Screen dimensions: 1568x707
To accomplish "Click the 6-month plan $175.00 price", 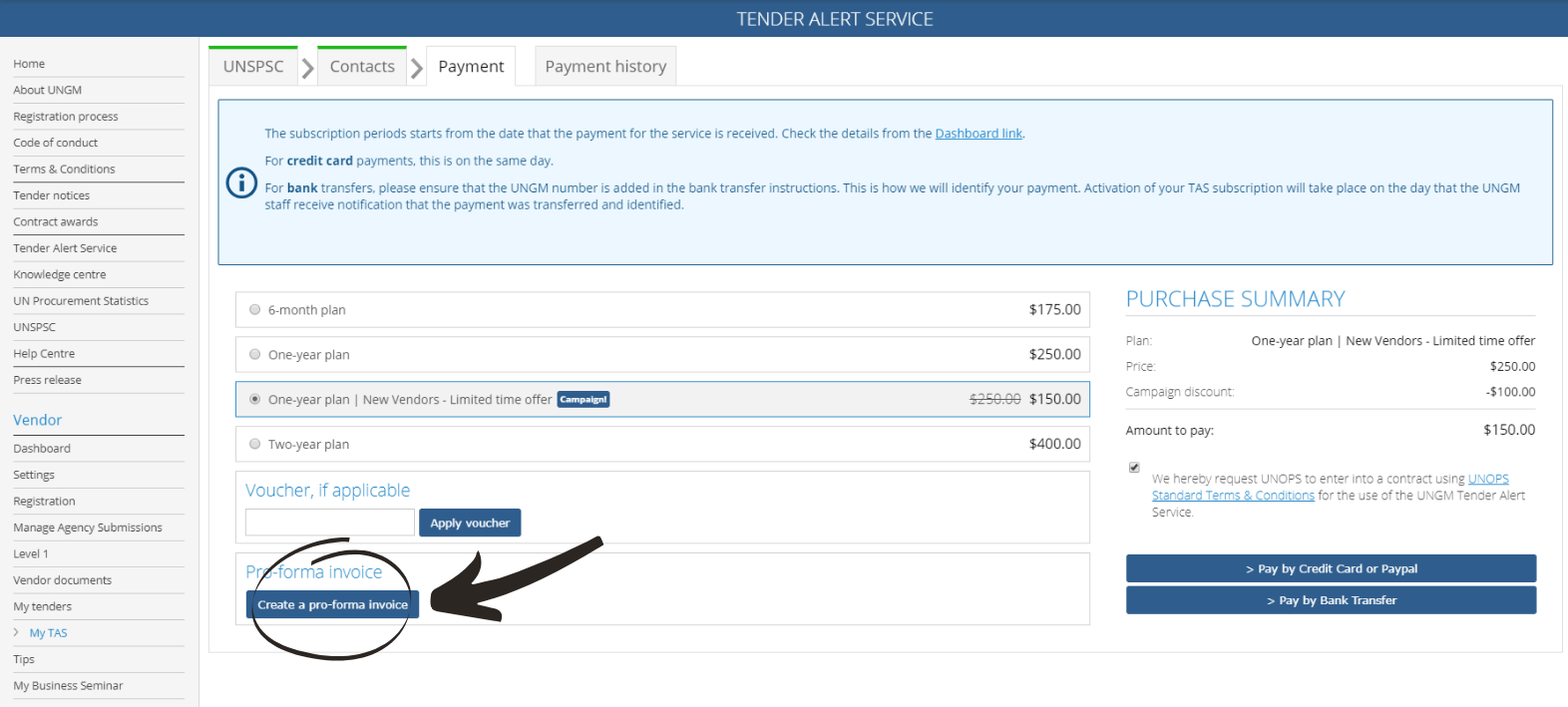I will pyautogui.click(x=1054, y=309).
